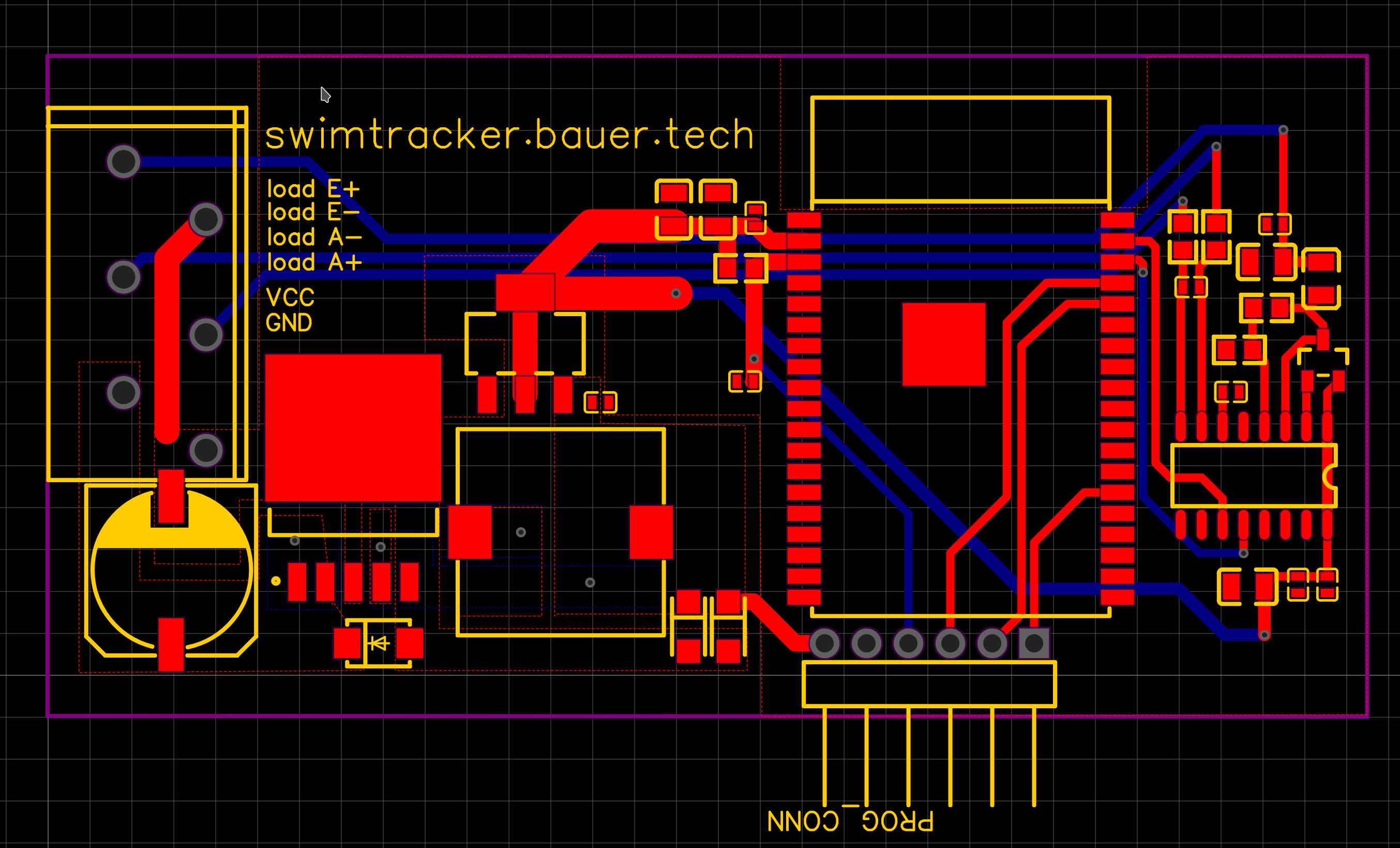Select the via ending the wide red trace
1400x848 pixels.
675,293
